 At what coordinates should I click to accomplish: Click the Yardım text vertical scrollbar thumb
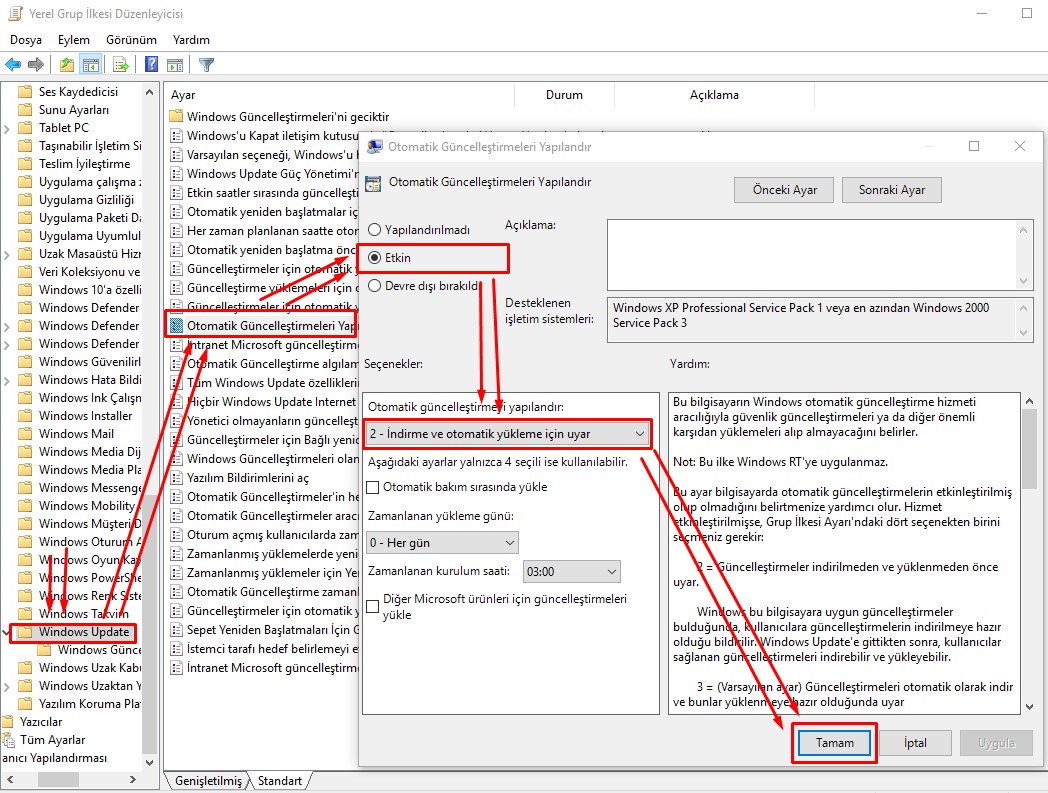tap(1029, 450)
